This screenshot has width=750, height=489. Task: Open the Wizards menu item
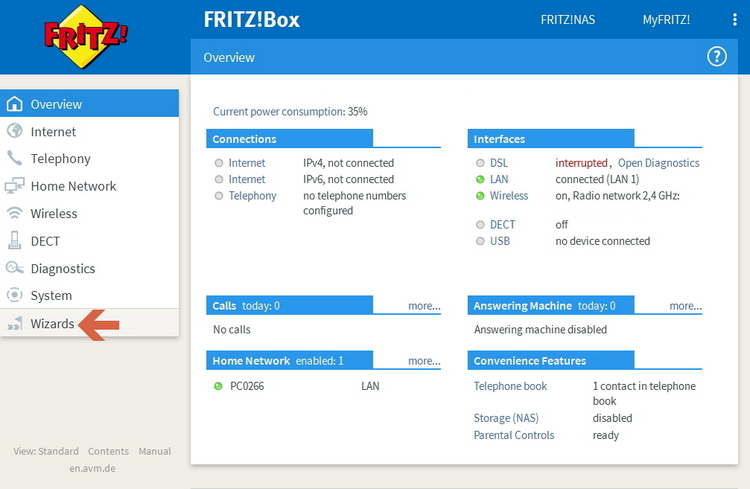coord(52,323)
